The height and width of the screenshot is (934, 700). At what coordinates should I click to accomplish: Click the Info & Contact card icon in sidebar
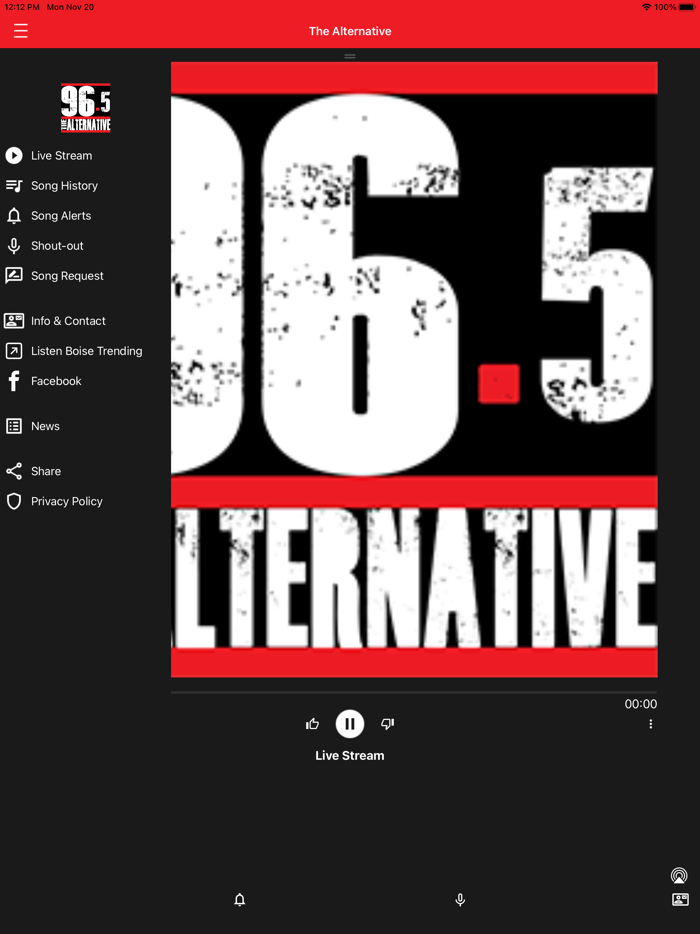(x=14, y=320)
